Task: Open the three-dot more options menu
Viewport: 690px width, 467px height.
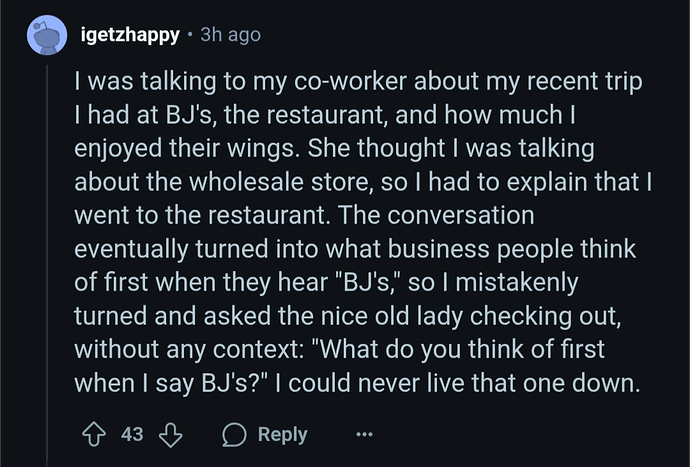Action: tap(364, 434)
